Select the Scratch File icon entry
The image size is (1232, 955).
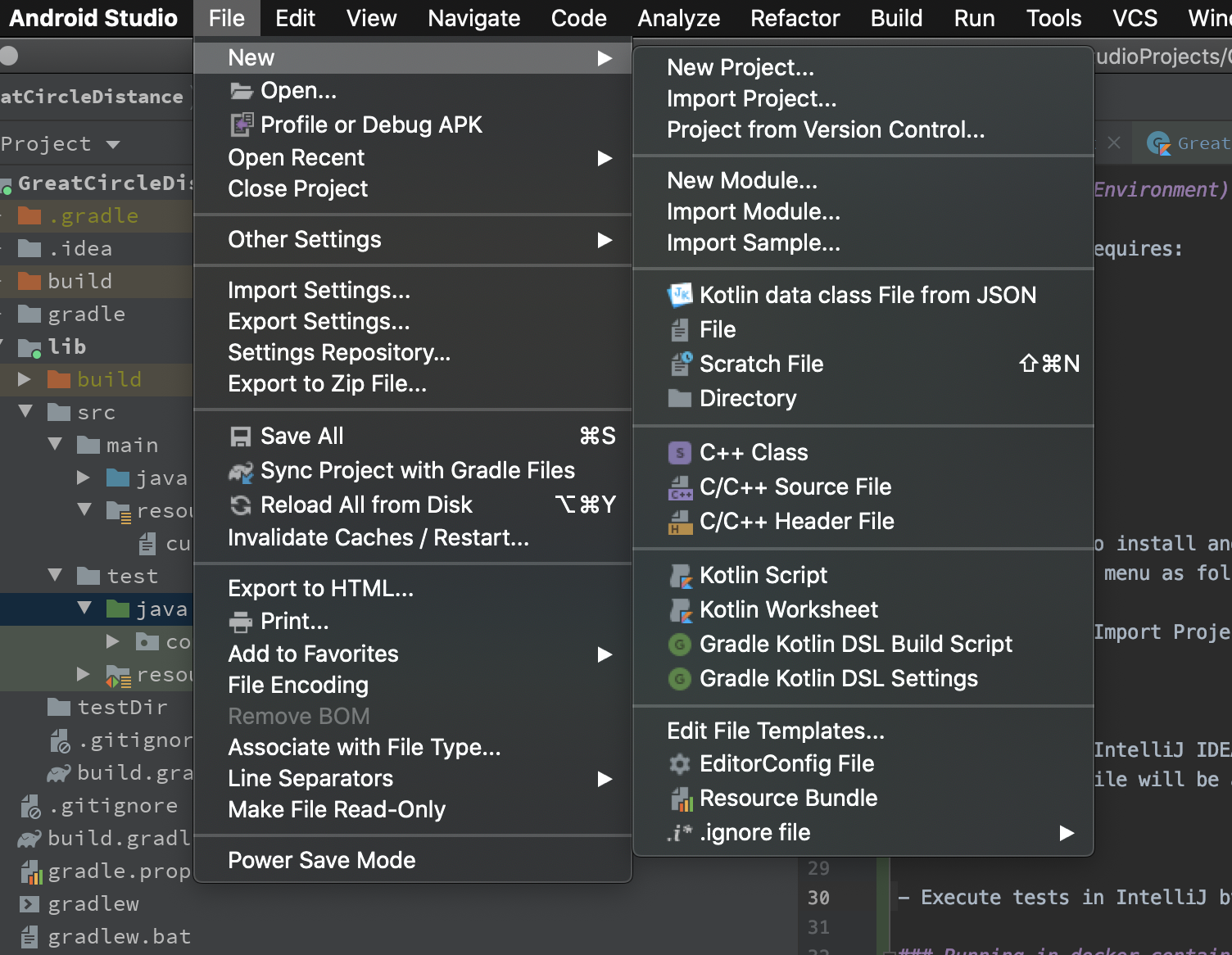pos(681,364)
